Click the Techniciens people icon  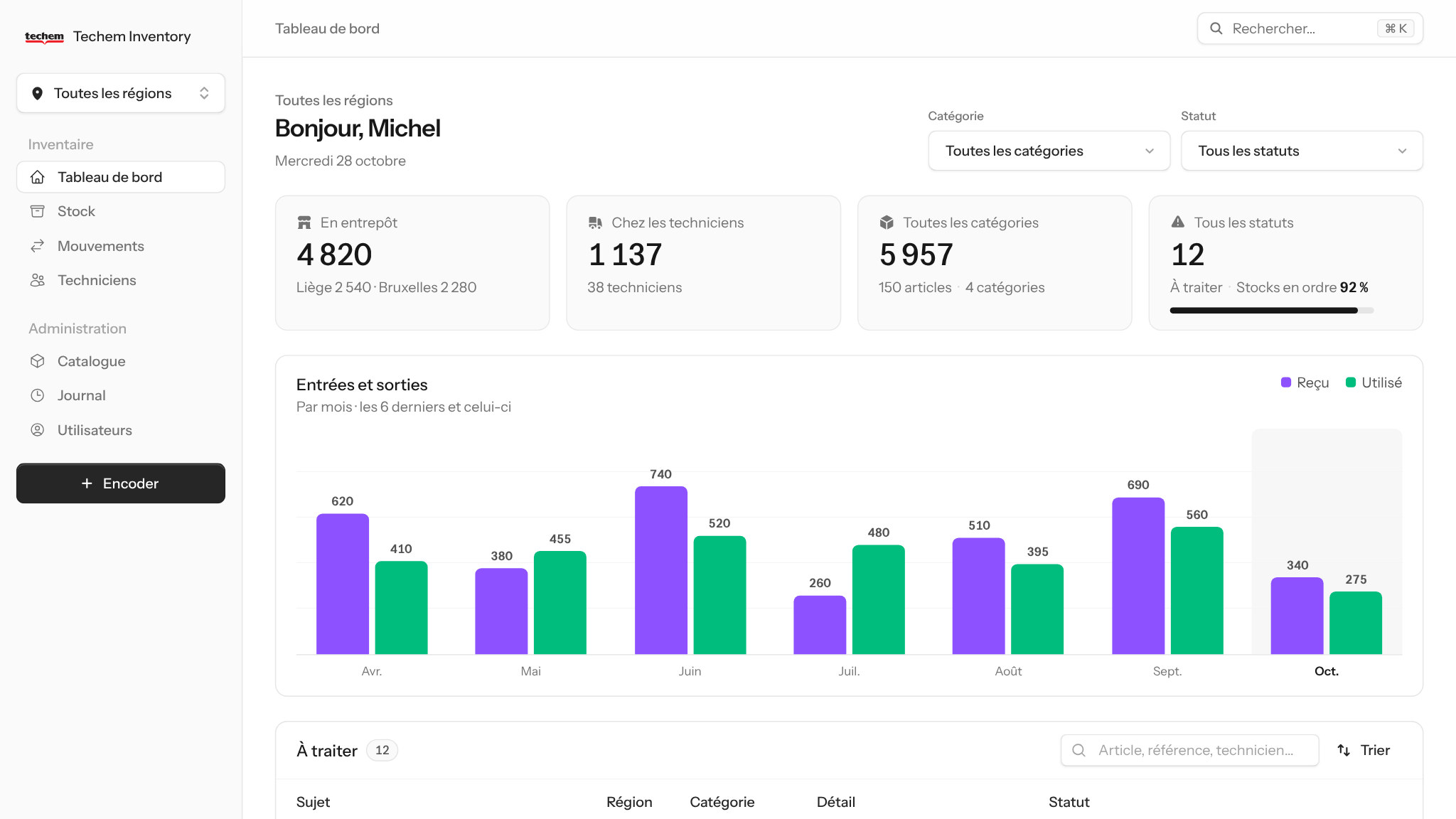point(38,280)
